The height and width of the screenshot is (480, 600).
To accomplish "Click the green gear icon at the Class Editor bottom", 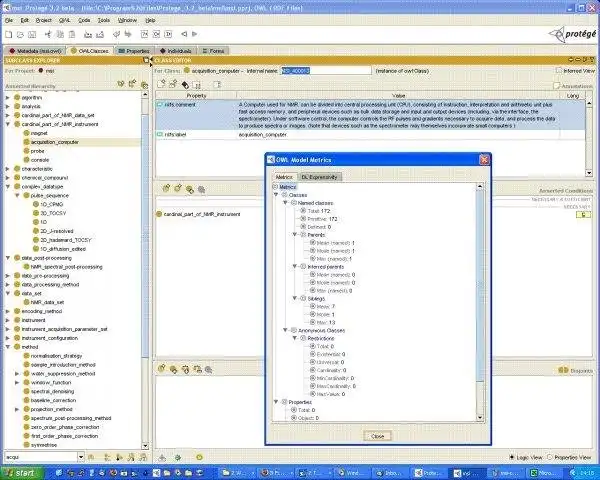I will coord(178,457).
